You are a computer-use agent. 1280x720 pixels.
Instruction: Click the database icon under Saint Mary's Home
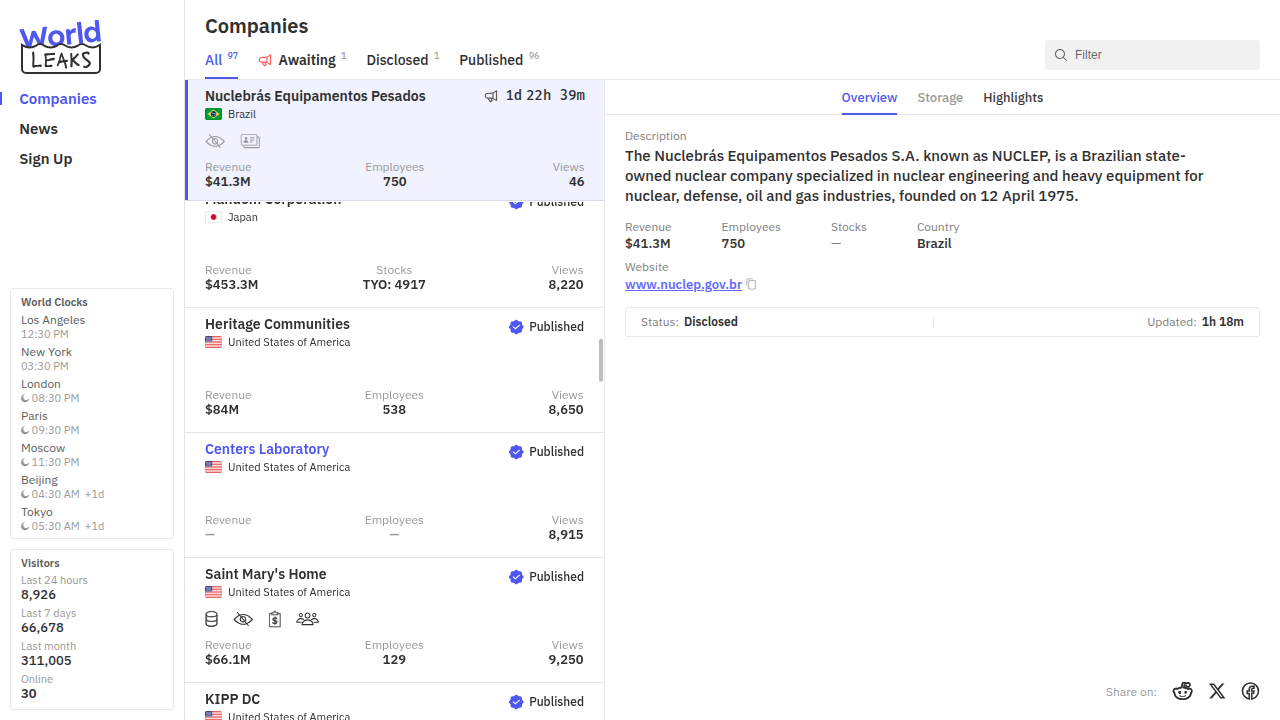click(x=212, y=619)
